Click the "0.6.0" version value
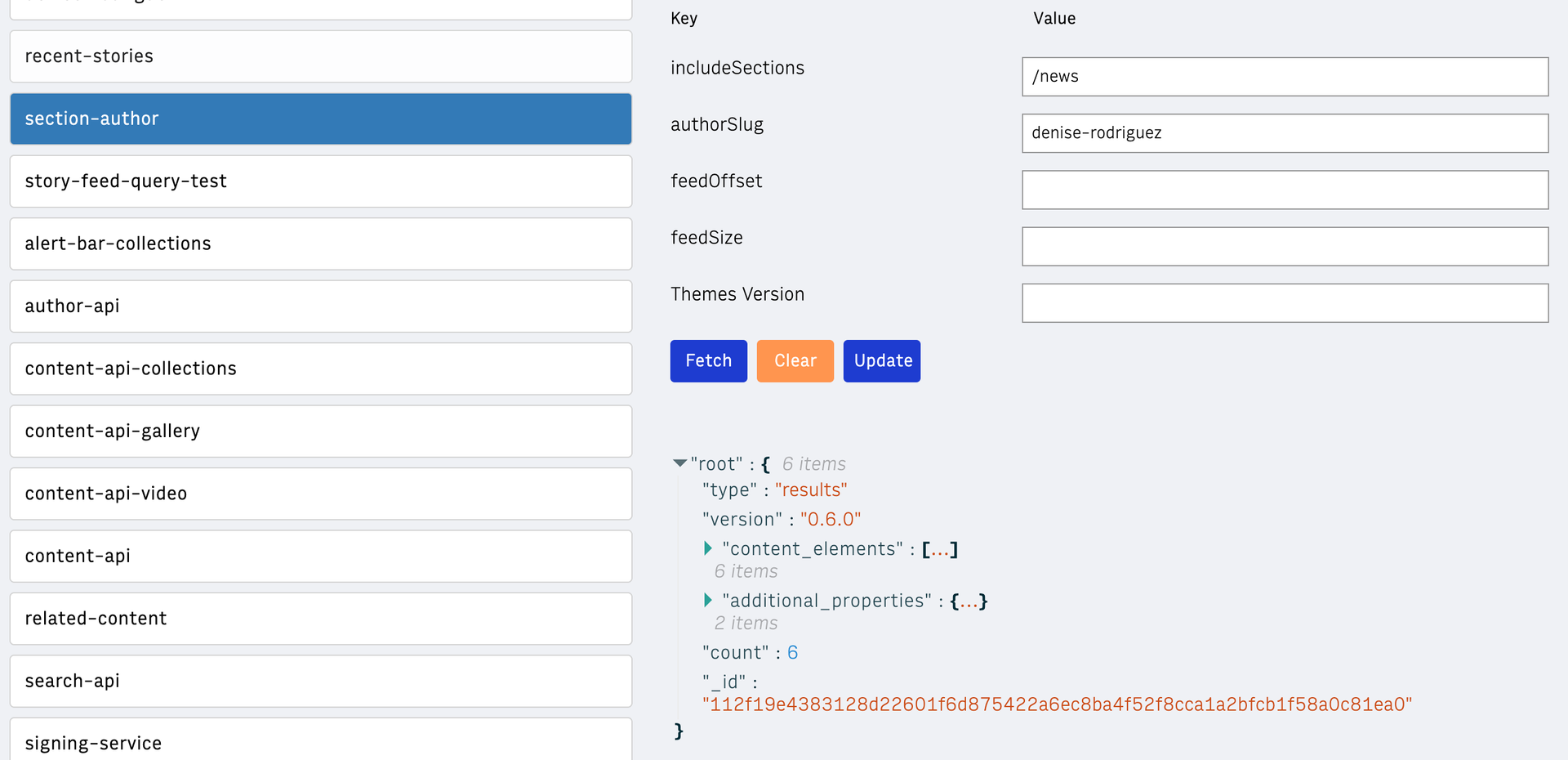Image resolution: width=1568 pixels, height=760 pixels. pos(831,519)
